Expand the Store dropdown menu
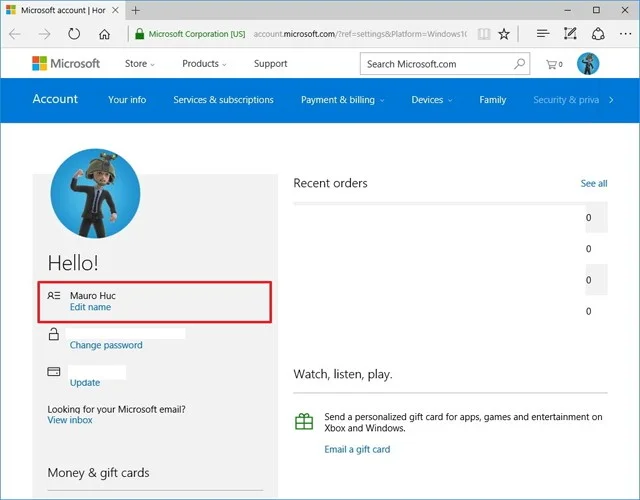This screenshot has height=500, width=640. (x=140, y=64)
